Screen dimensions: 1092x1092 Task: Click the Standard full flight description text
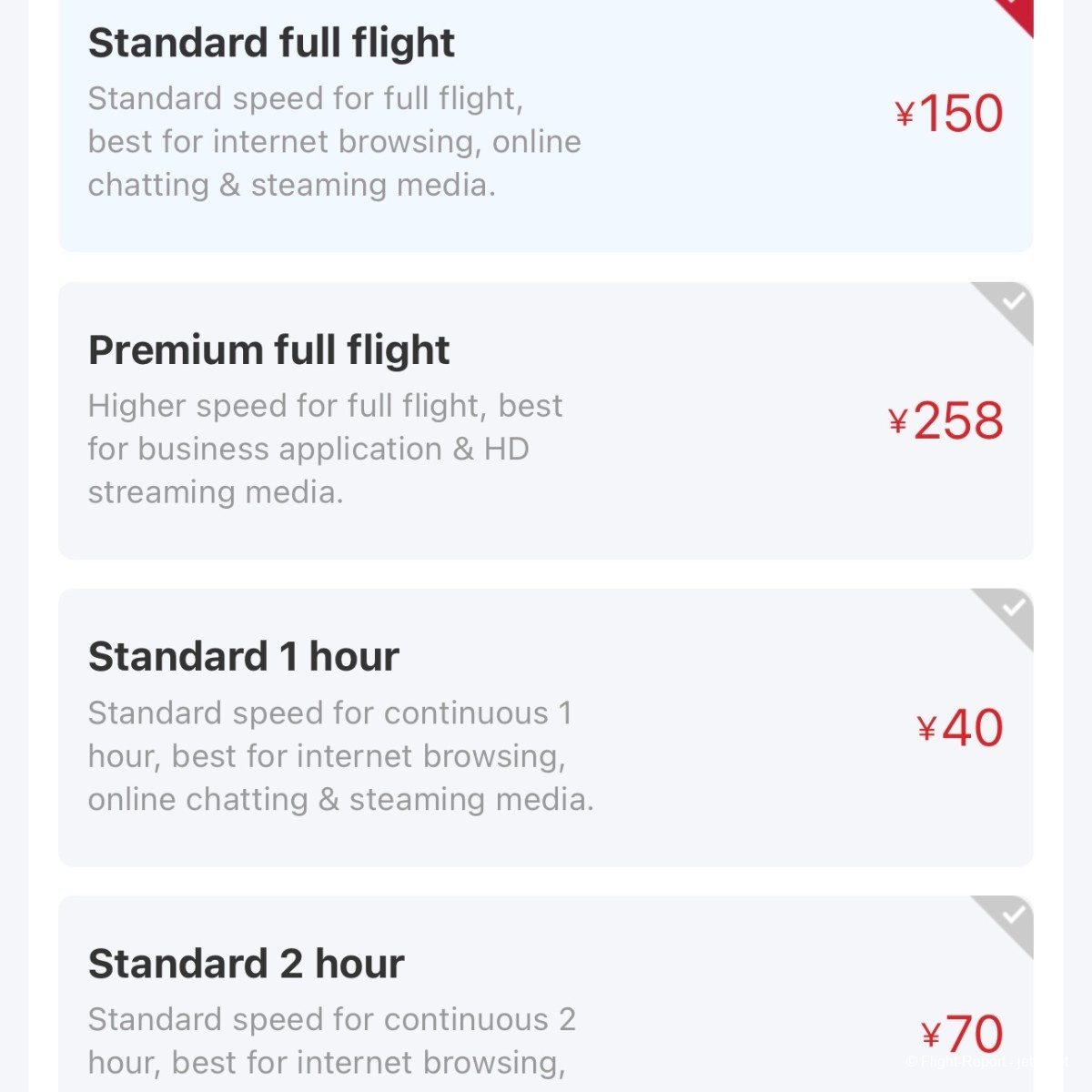334,142
